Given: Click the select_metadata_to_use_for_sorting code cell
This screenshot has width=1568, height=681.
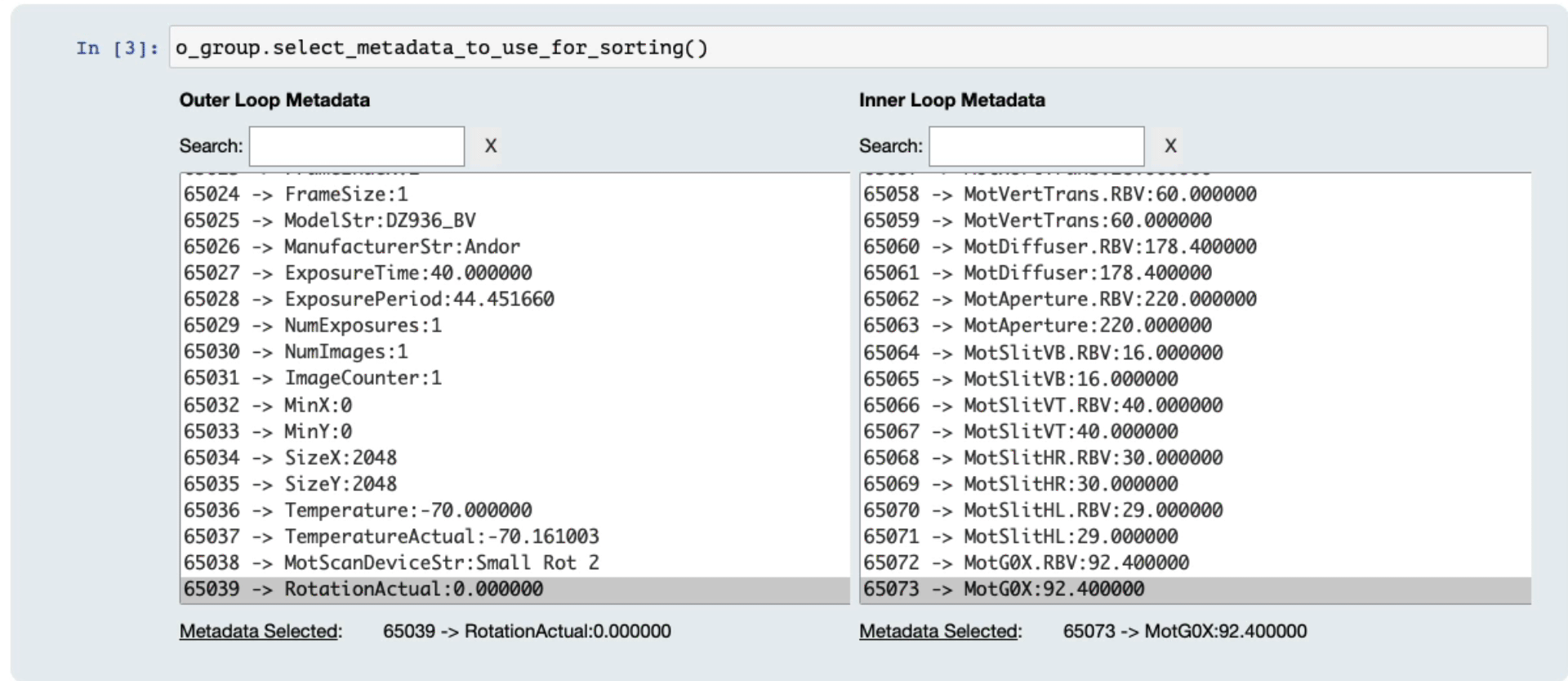Looking at the screenshot, I should click(x=857, y=47).
